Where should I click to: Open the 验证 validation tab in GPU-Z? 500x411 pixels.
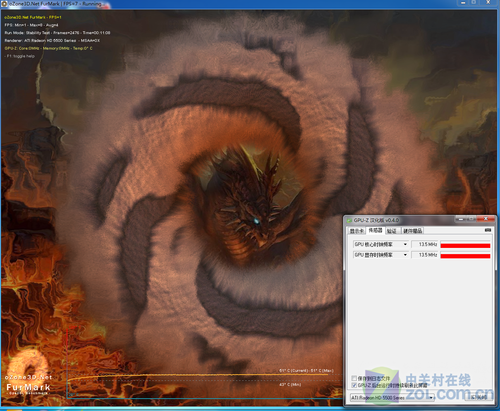tap(392, 231)
